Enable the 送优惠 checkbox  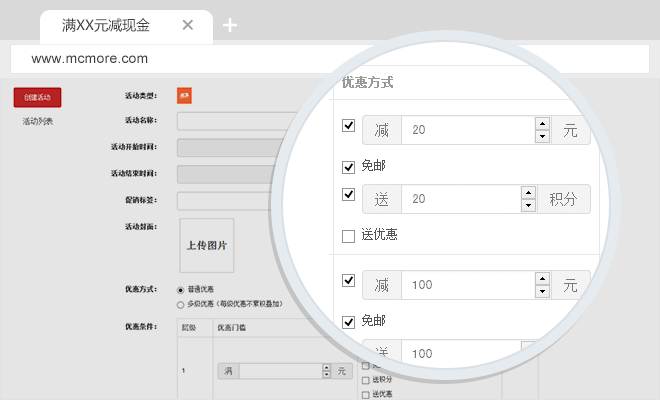click(348, 236)
